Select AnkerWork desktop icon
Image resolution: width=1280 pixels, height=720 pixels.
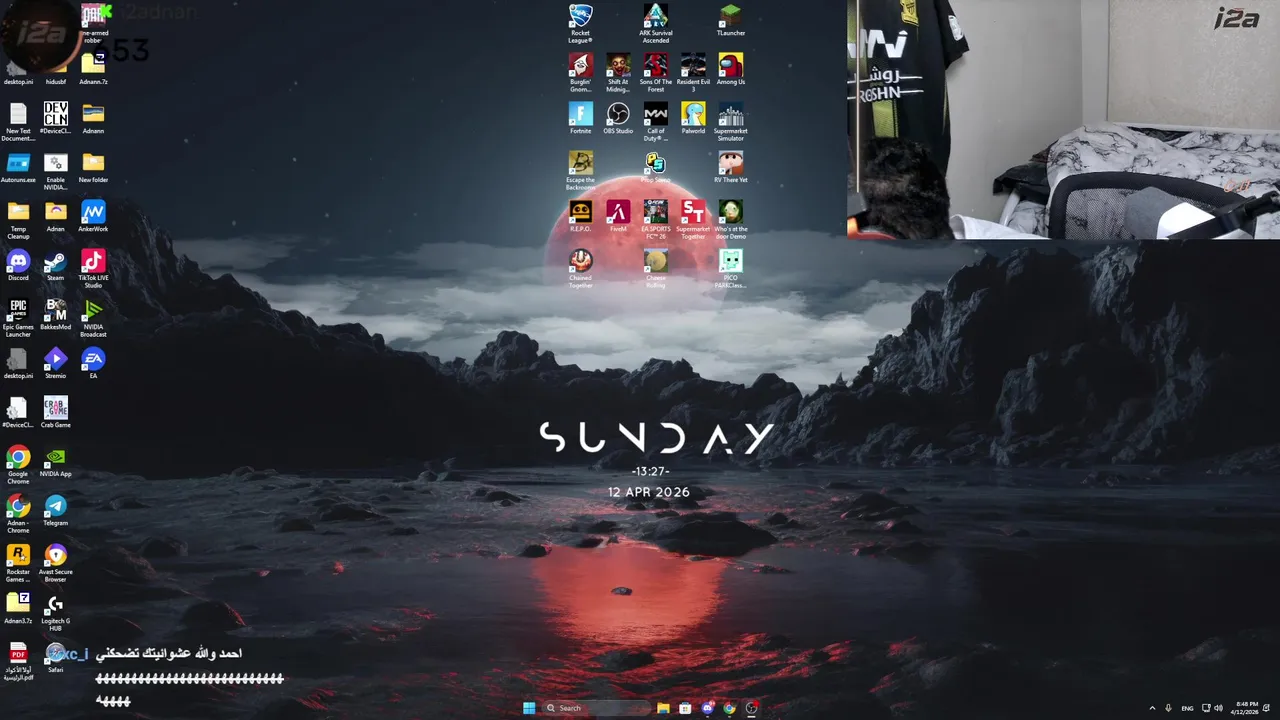93,216
